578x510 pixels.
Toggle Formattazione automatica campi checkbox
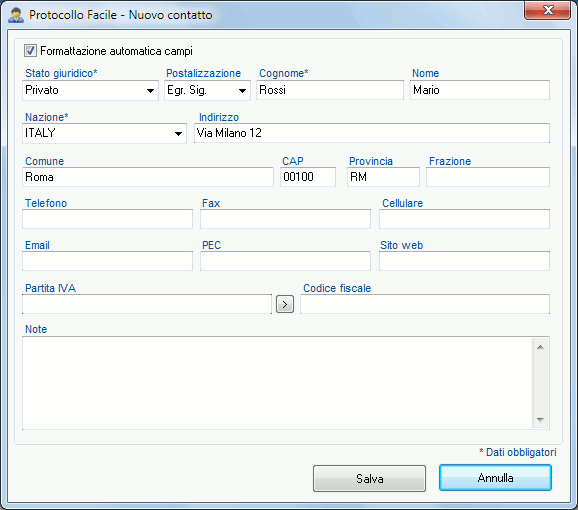[30, 50]
